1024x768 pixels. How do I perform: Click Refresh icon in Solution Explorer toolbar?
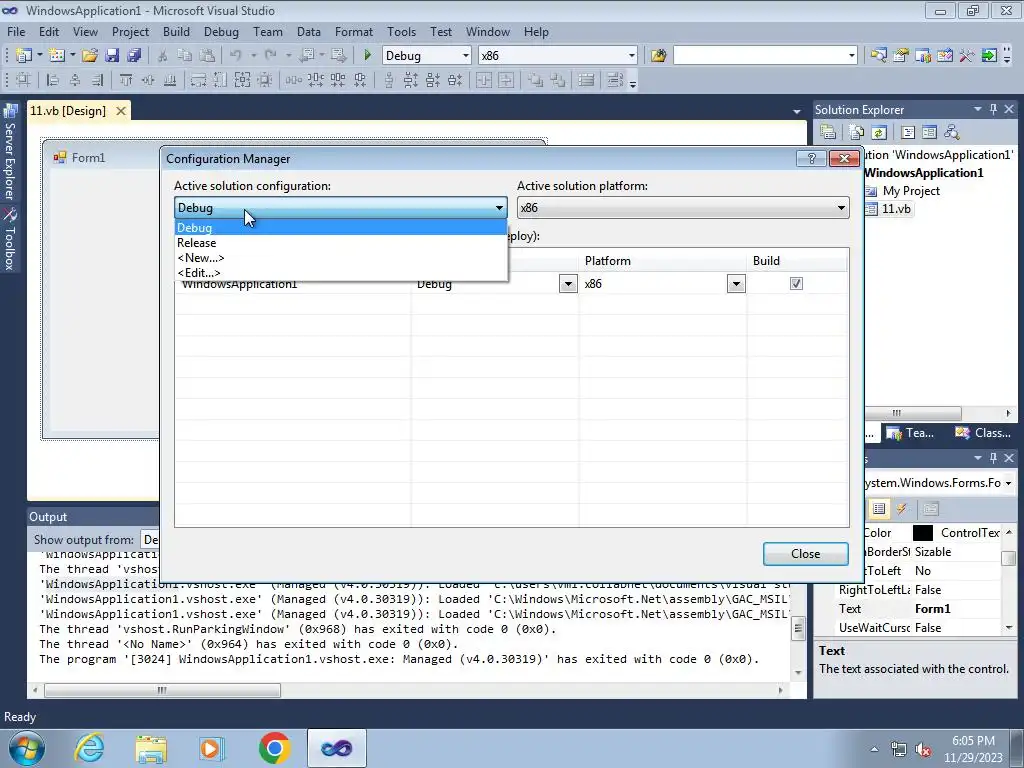tap(879, 133)
